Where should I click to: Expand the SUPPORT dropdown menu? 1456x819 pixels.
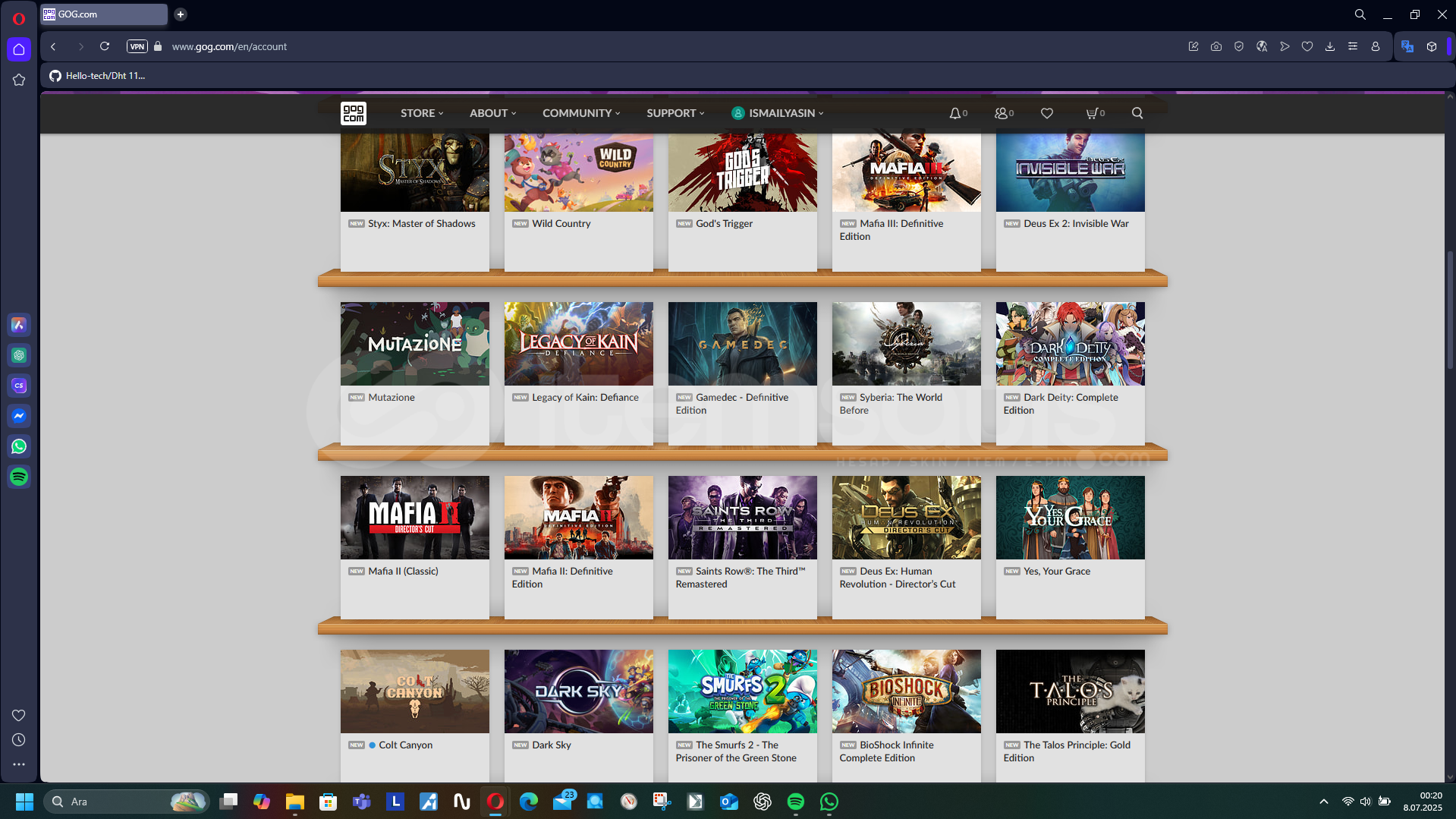pos(675,113)
